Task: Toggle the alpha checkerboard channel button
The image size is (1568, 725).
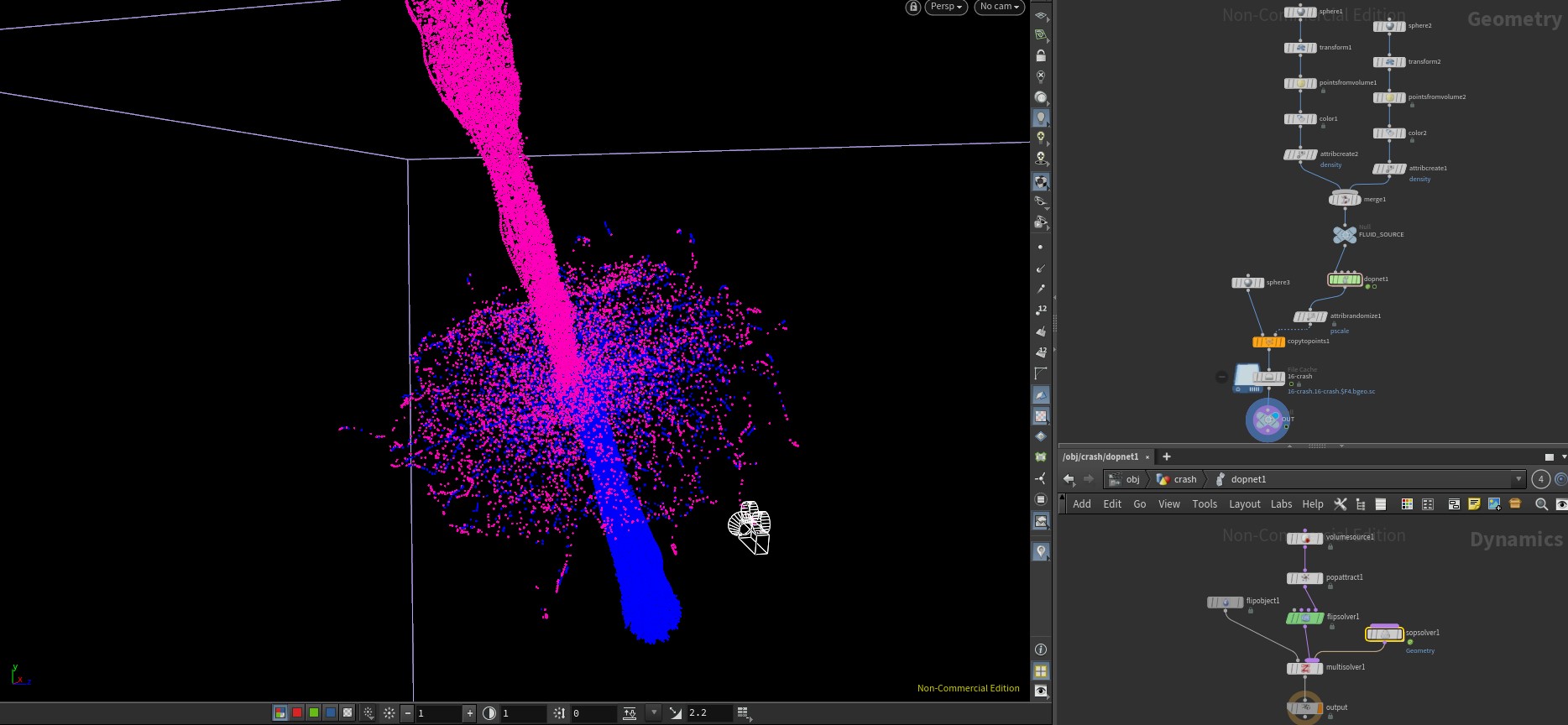Action: (347, 713)
